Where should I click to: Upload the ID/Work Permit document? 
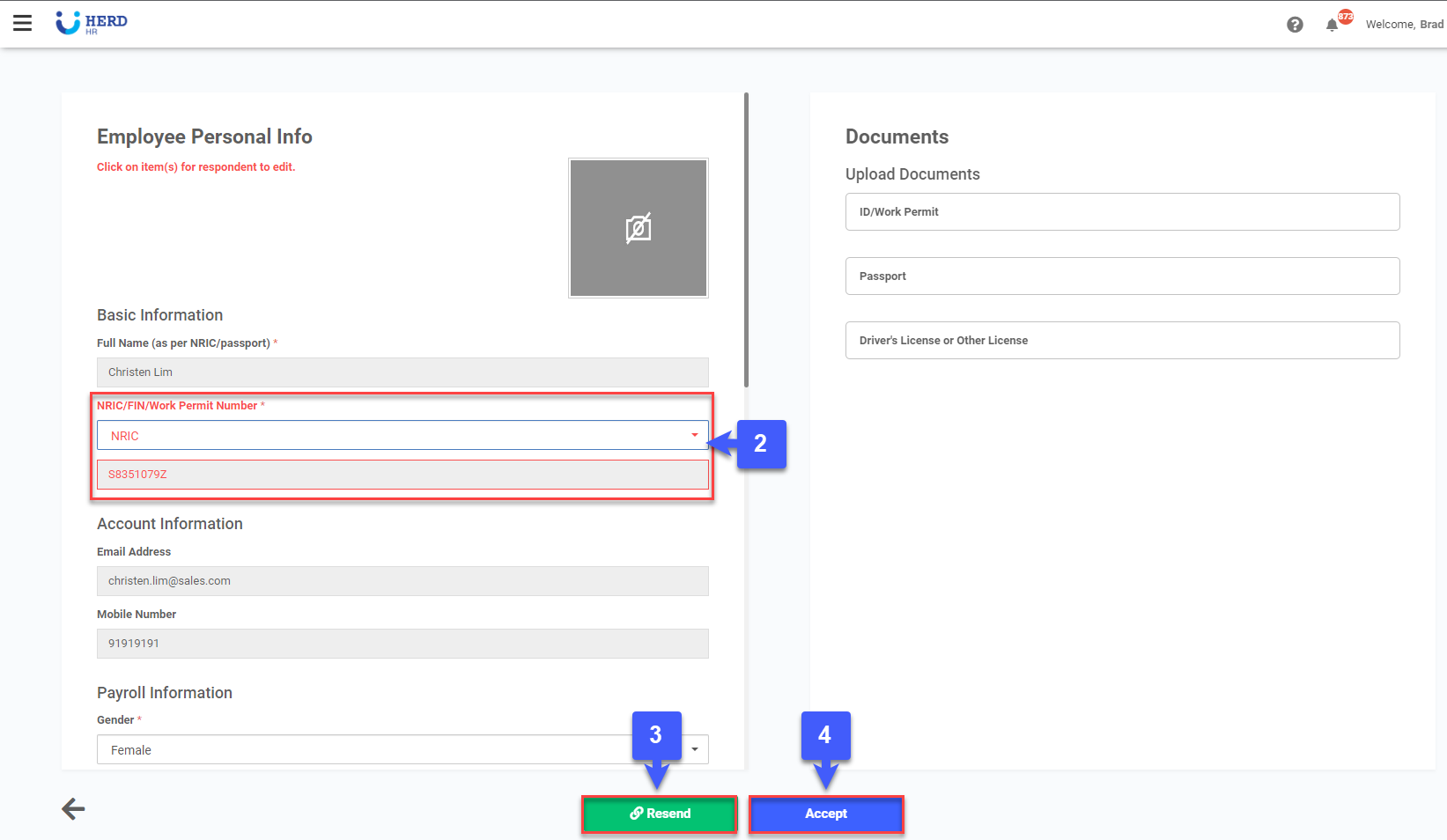click(1121, 211)
